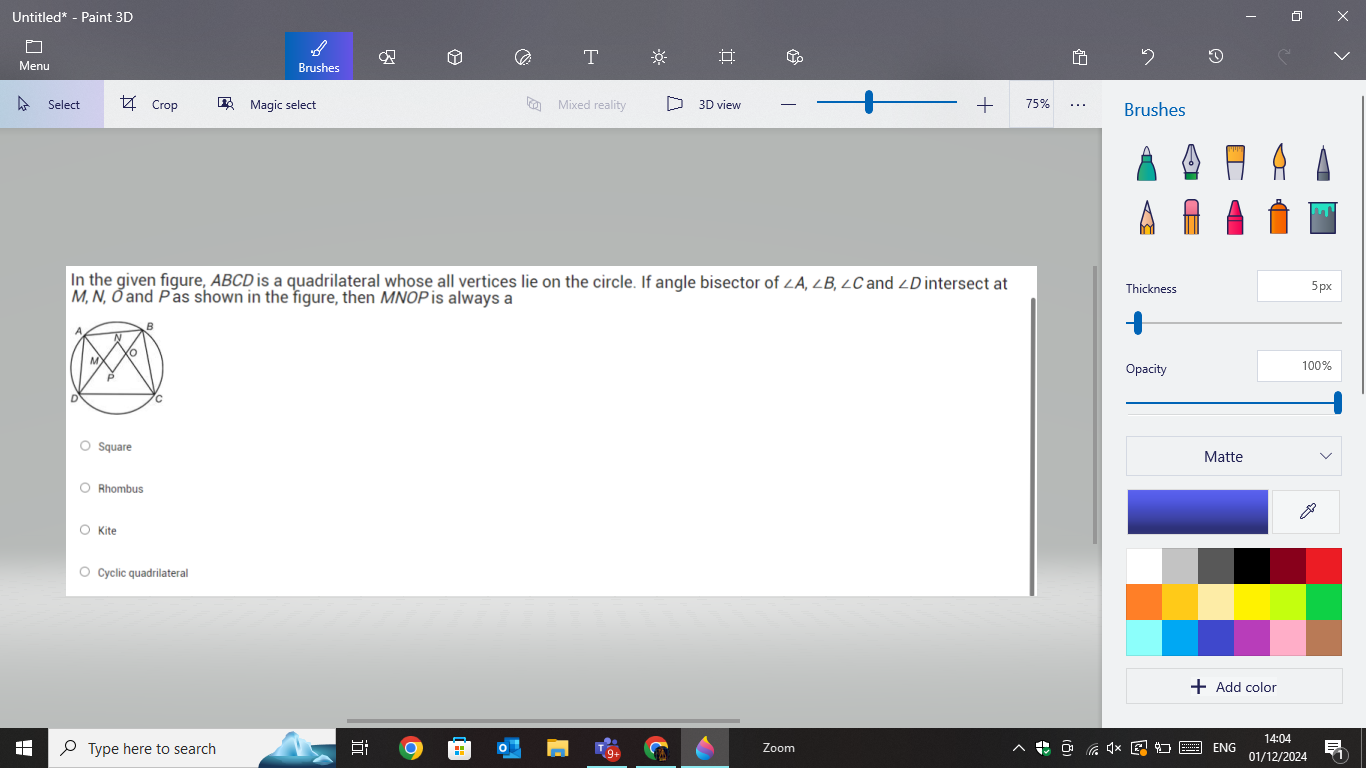
Task: Open the Effects tool
Action: 659,57
